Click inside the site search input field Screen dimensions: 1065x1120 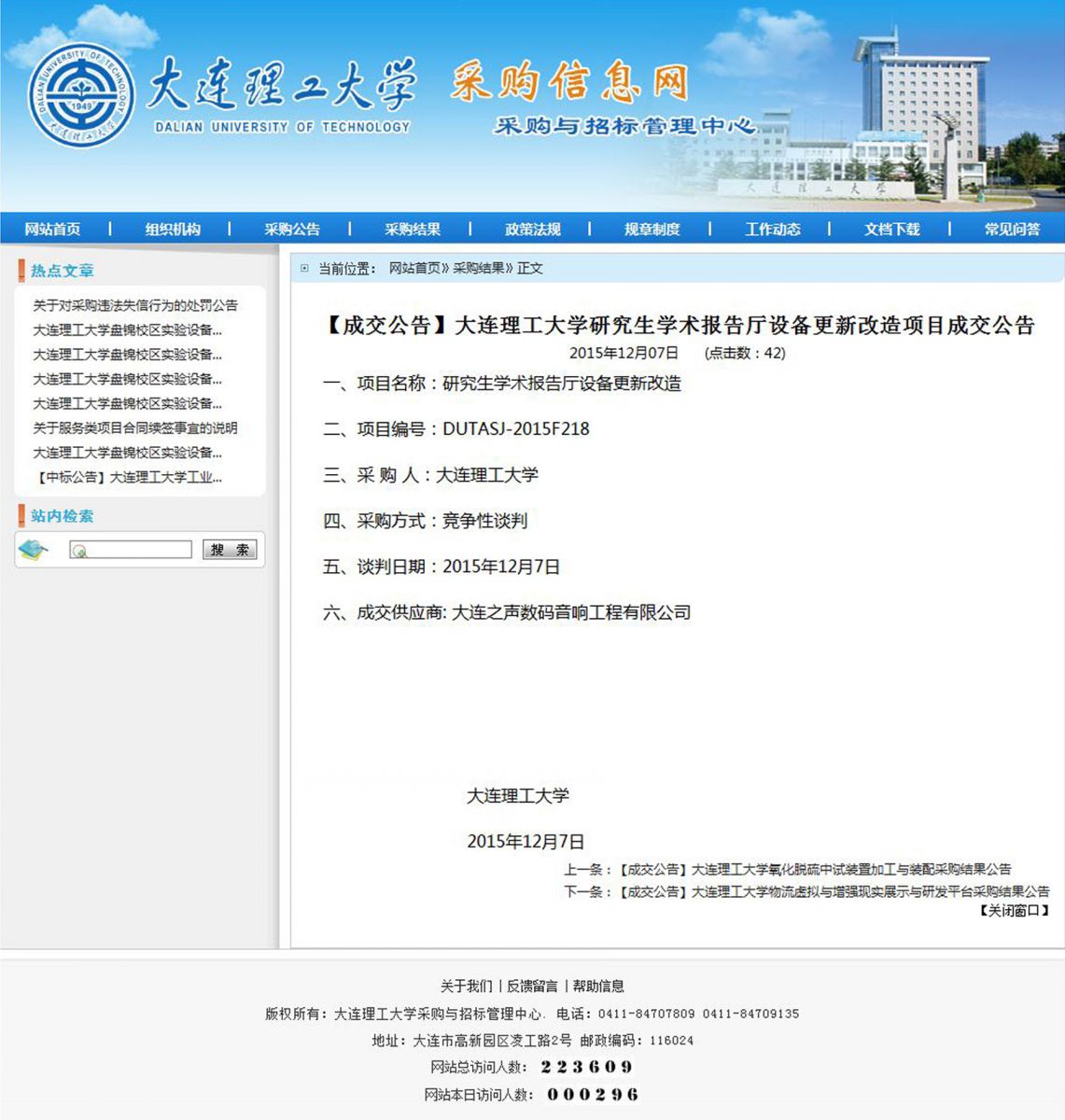click(x=131, y=550)
